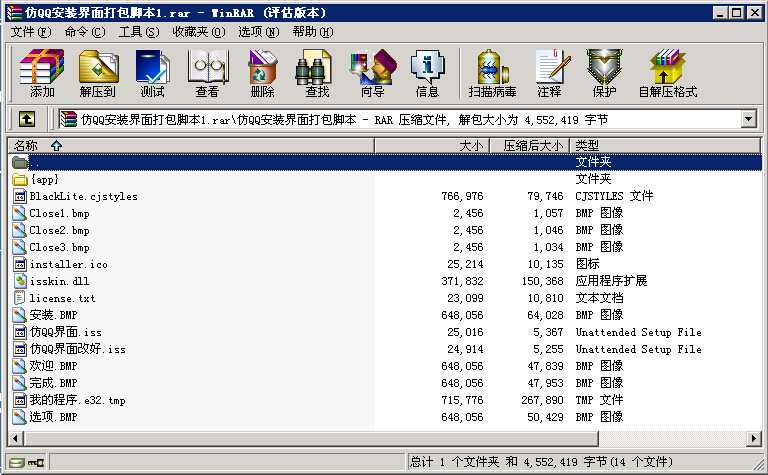
Task: Open the 帮助(H) menu
Action: pyautogui.click(x=312, y=32)
